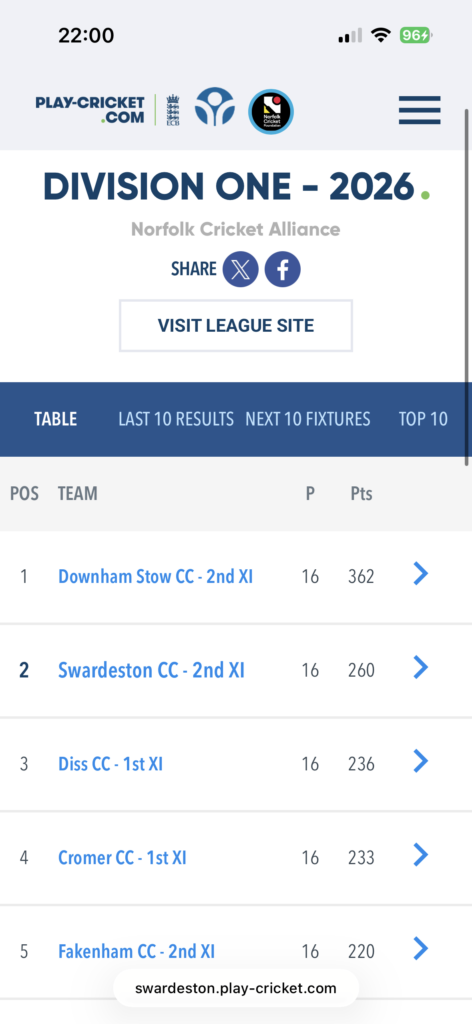The width and height of the screenshot is (472, 1024).
Task: Expand Swardeston CC 2nd XI row chevron
Action: click(x=421, y=667)
